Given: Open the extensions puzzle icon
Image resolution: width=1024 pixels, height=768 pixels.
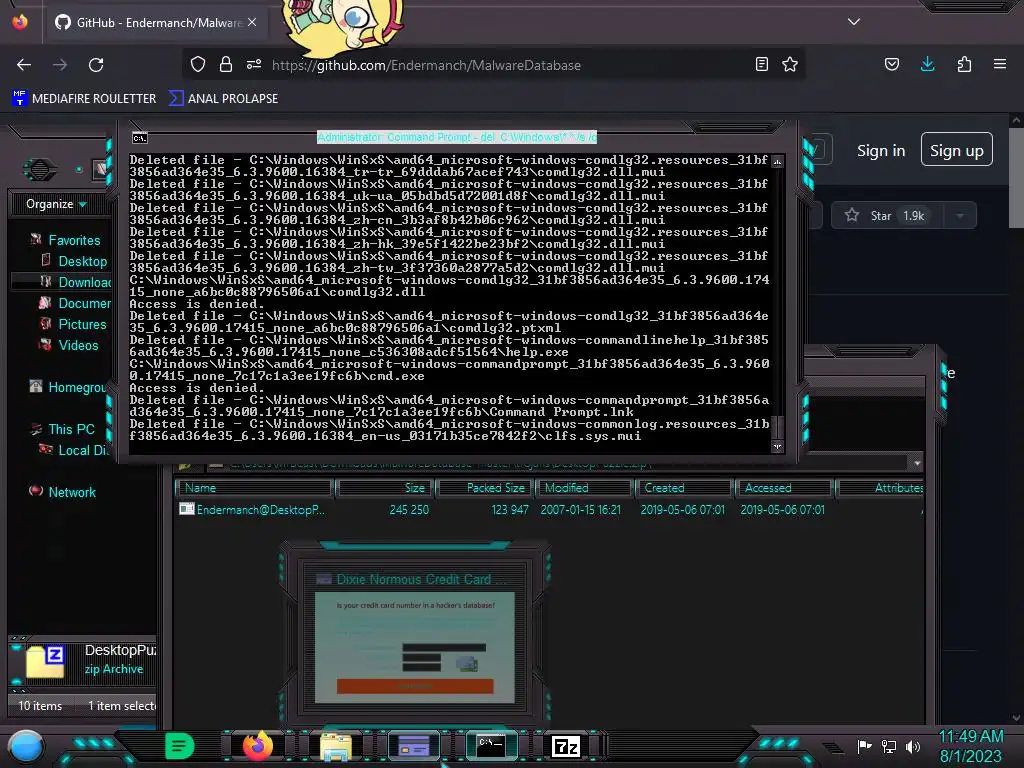Looking at the screenshot, I should (964, 64).
